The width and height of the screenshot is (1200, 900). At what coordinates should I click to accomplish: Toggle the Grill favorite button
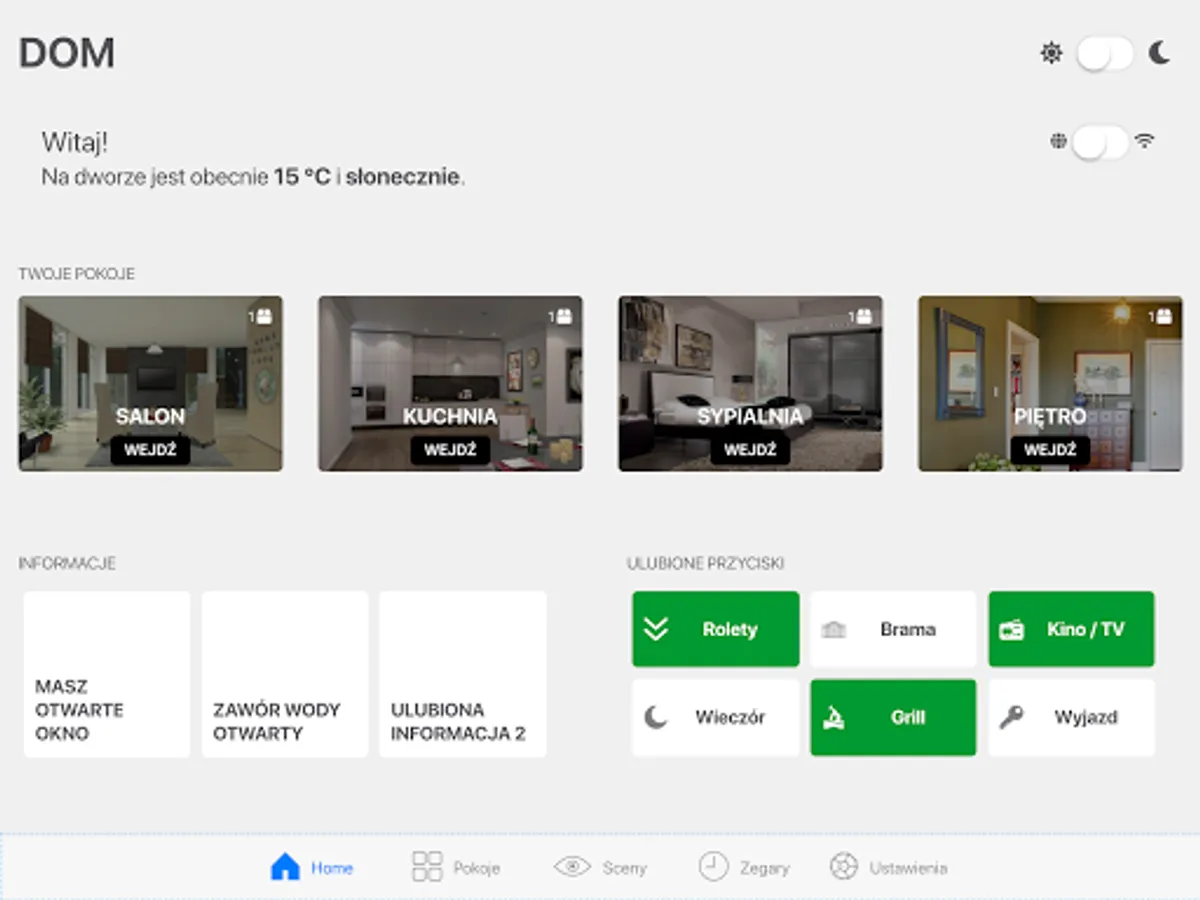coord(893,717)
